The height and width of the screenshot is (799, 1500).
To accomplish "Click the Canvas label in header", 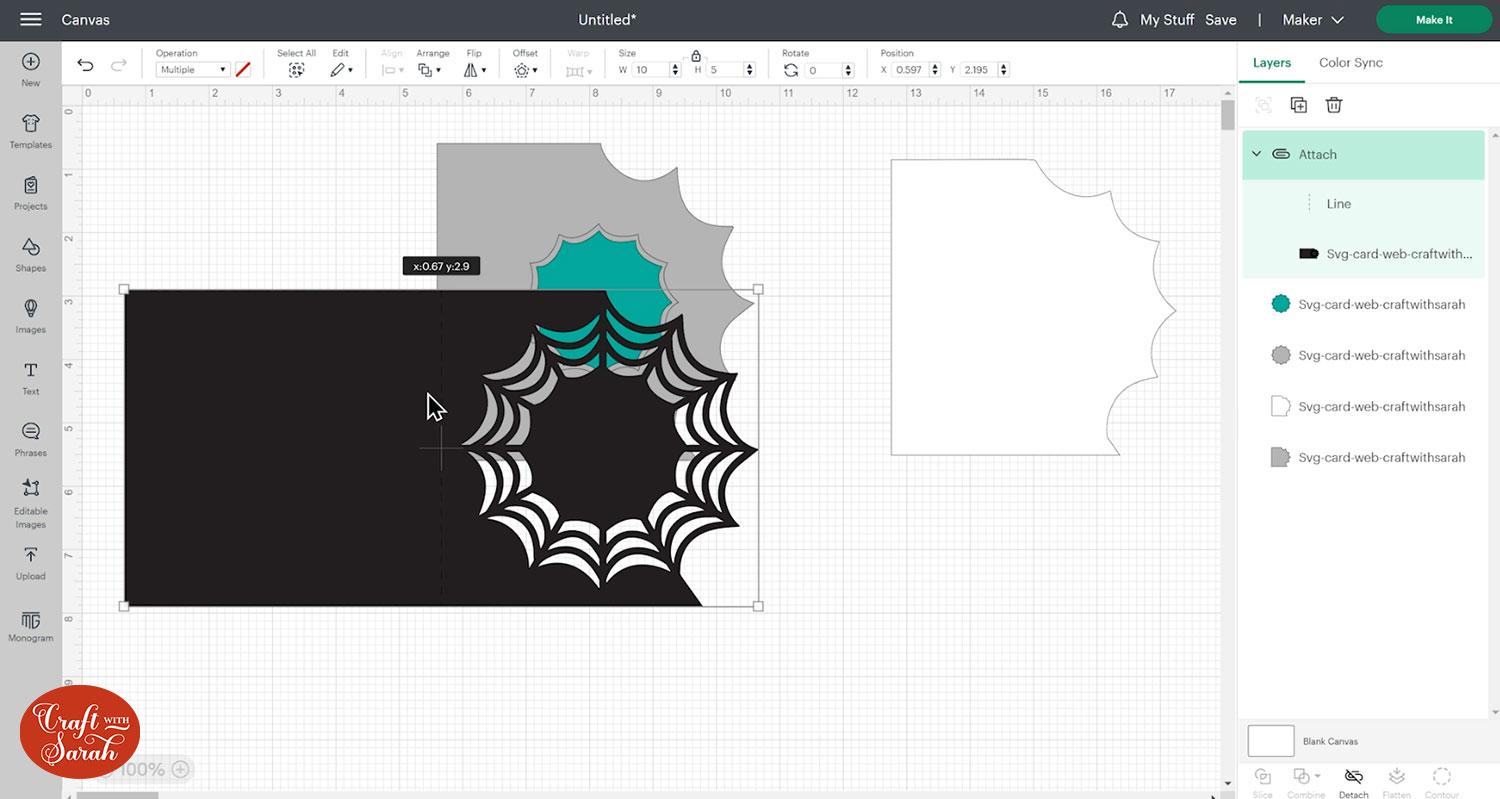I will coord(86,20).
